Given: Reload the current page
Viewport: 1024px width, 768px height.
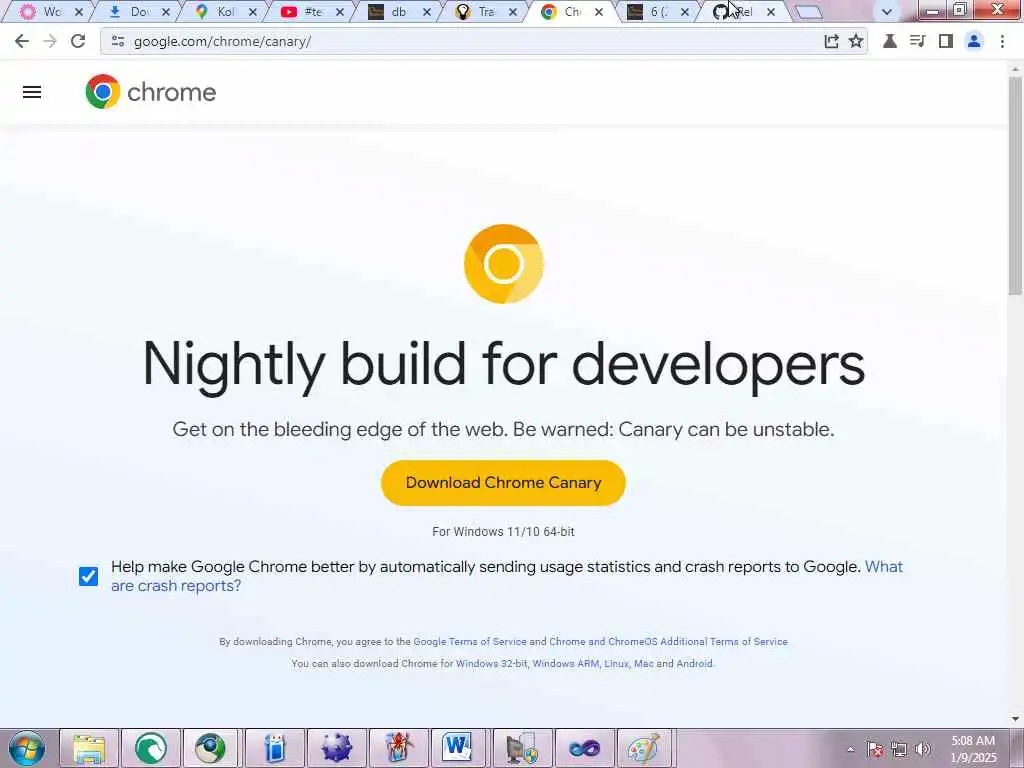Looking at the screenshot, I should click(78, 41).
